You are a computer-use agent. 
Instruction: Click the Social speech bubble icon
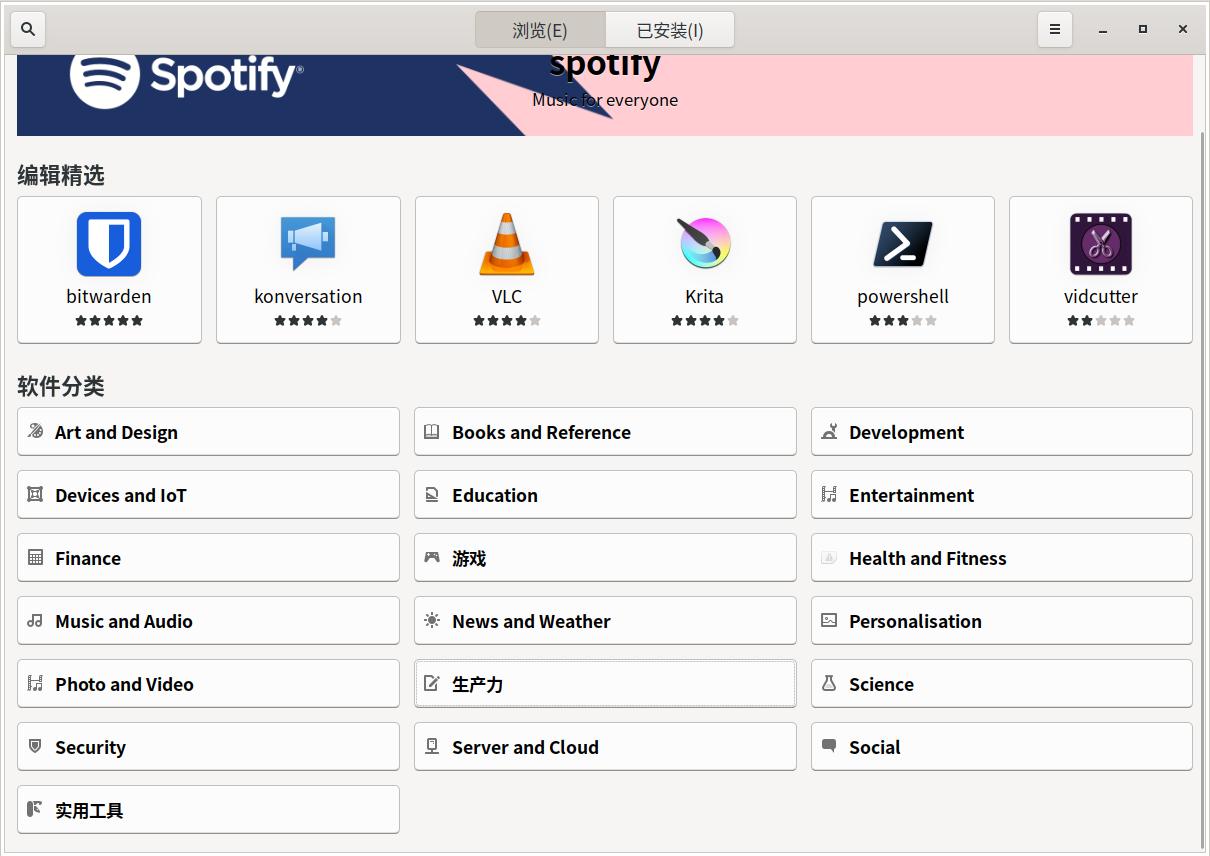(x=829, y=747)
